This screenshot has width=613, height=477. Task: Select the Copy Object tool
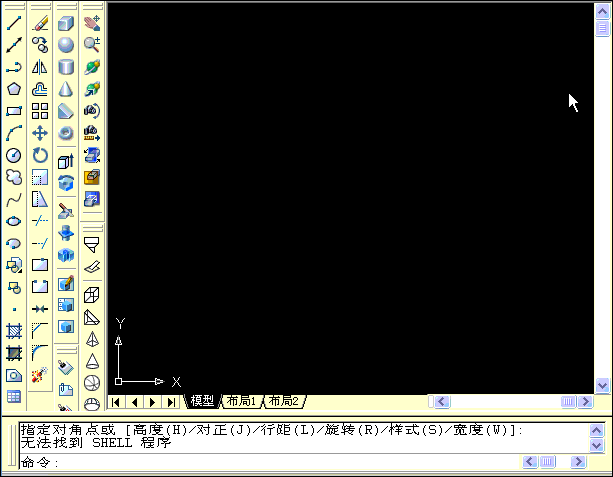point(40,45)
